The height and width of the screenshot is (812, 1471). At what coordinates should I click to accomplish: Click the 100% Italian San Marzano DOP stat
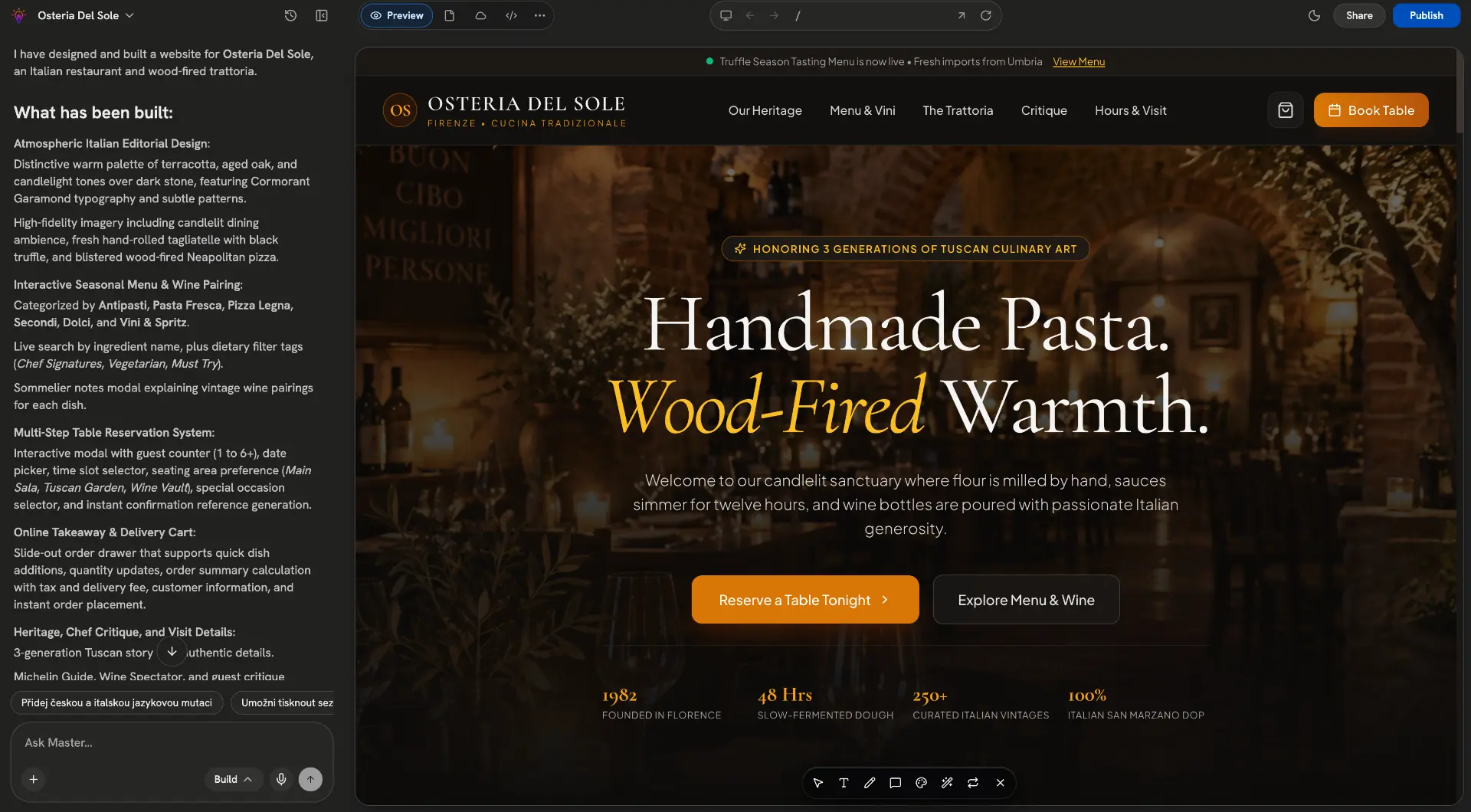1136,704
